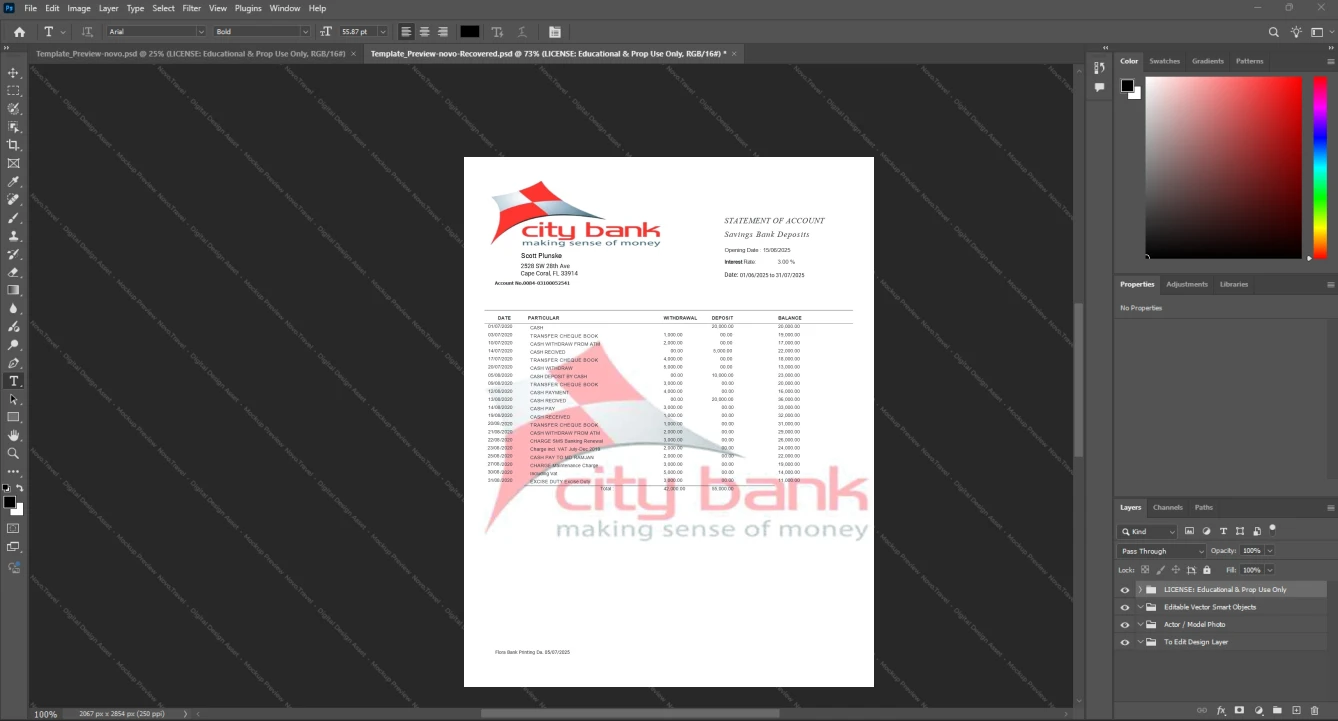The height and width of the screenshot is (721, 1338).
Task: Expand the LICENSE: Educational & Prop Use Only group
Action: pos(1140,590)
